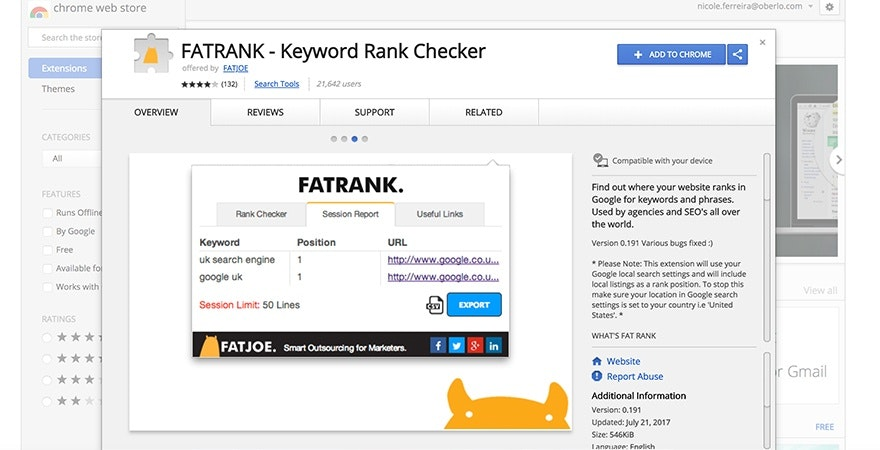Viewport: 880px width, 450px height.
Task: Switch to Useful Links tab in screenshot
Action: coord(439,214)
